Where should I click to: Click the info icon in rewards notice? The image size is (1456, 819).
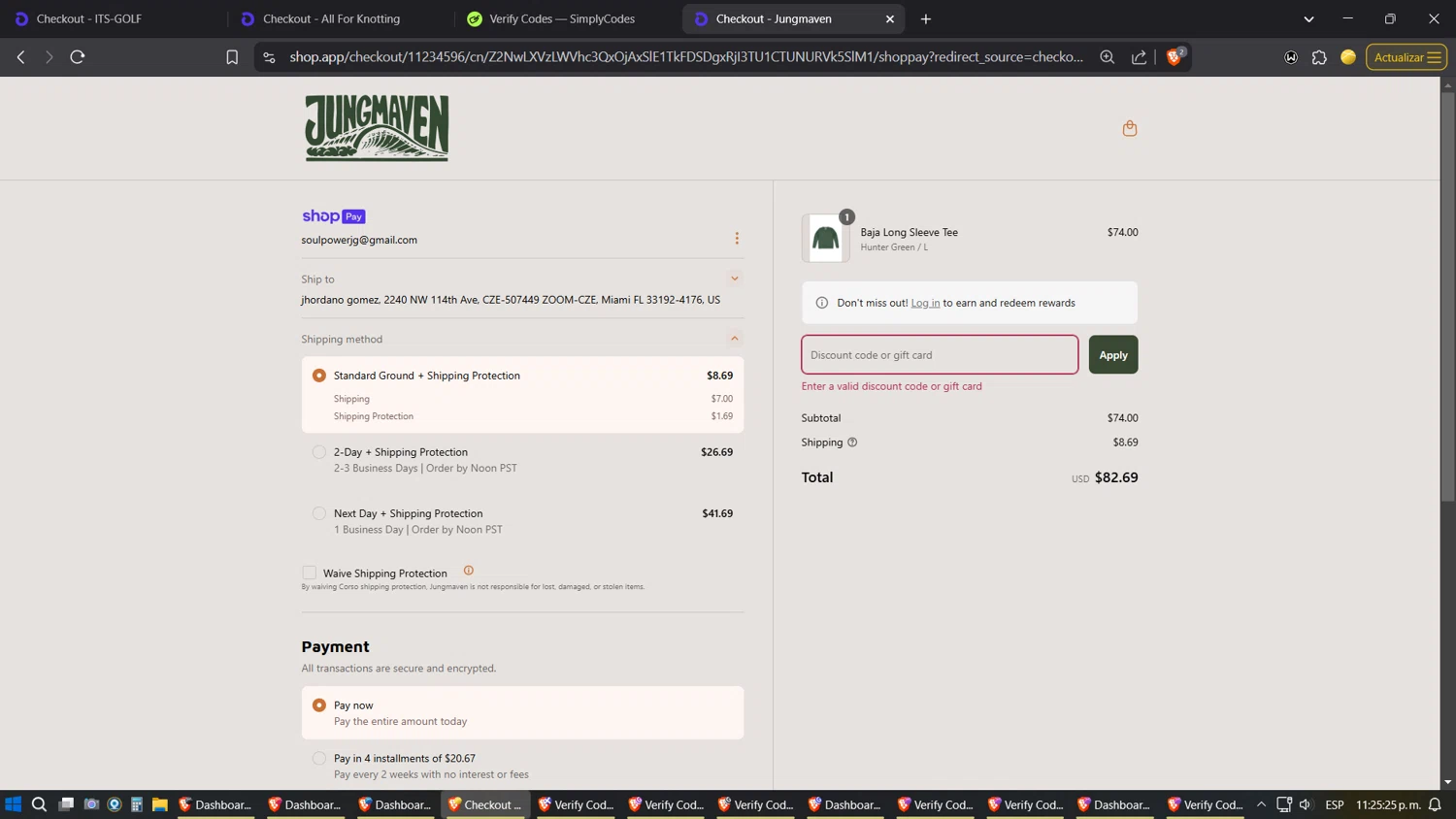[x=821, y=303]
